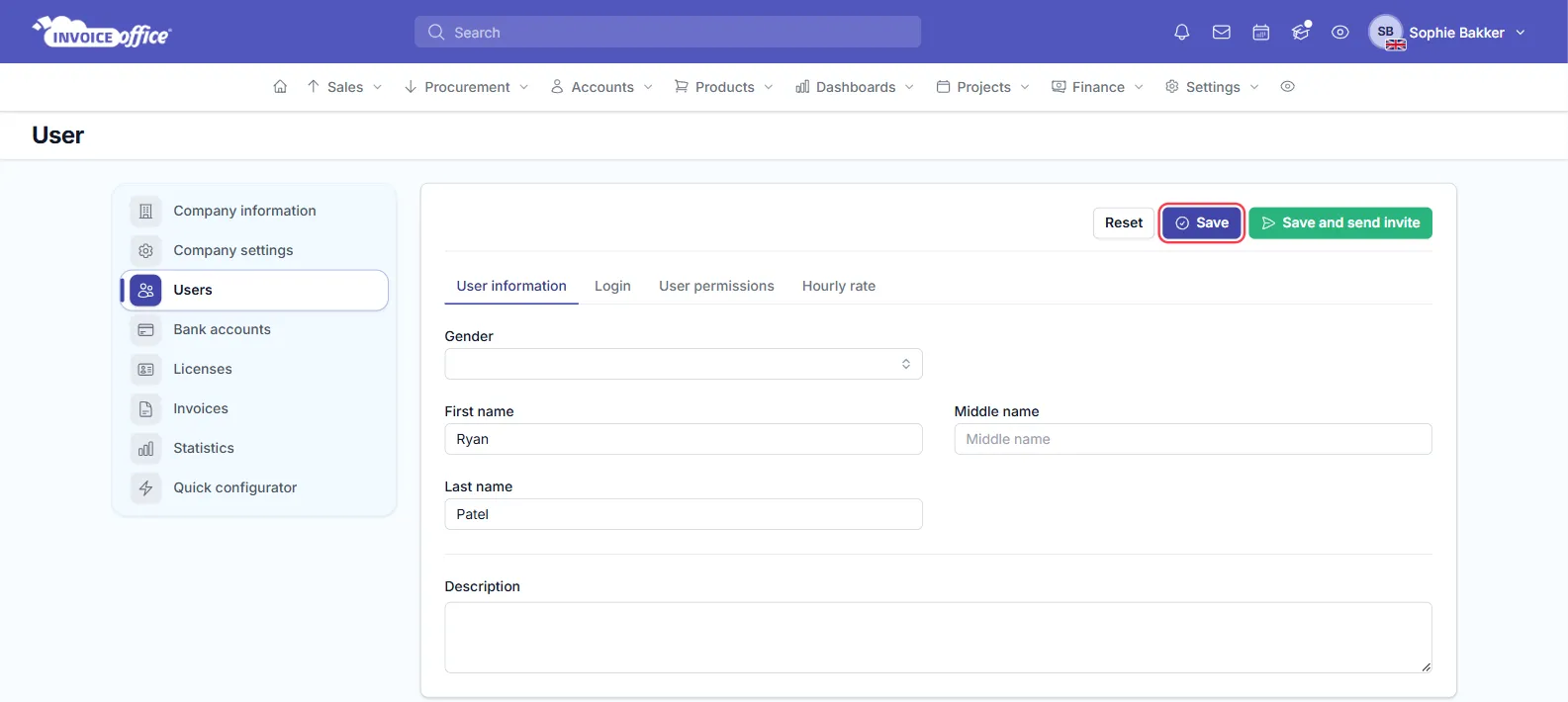The width and height of the screenshot is (1568, 702).
Task: Open Invoices in sidebar
Action: coord(254,408)
